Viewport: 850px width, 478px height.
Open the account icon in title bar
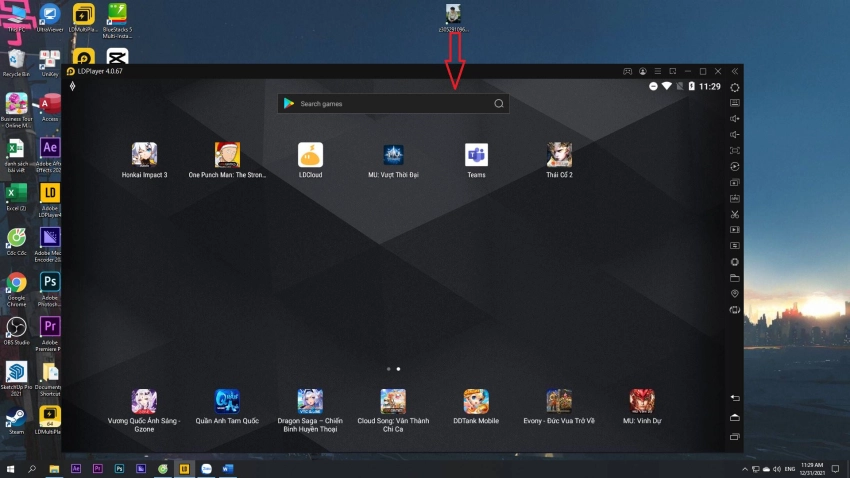click(x=642, y=72)
